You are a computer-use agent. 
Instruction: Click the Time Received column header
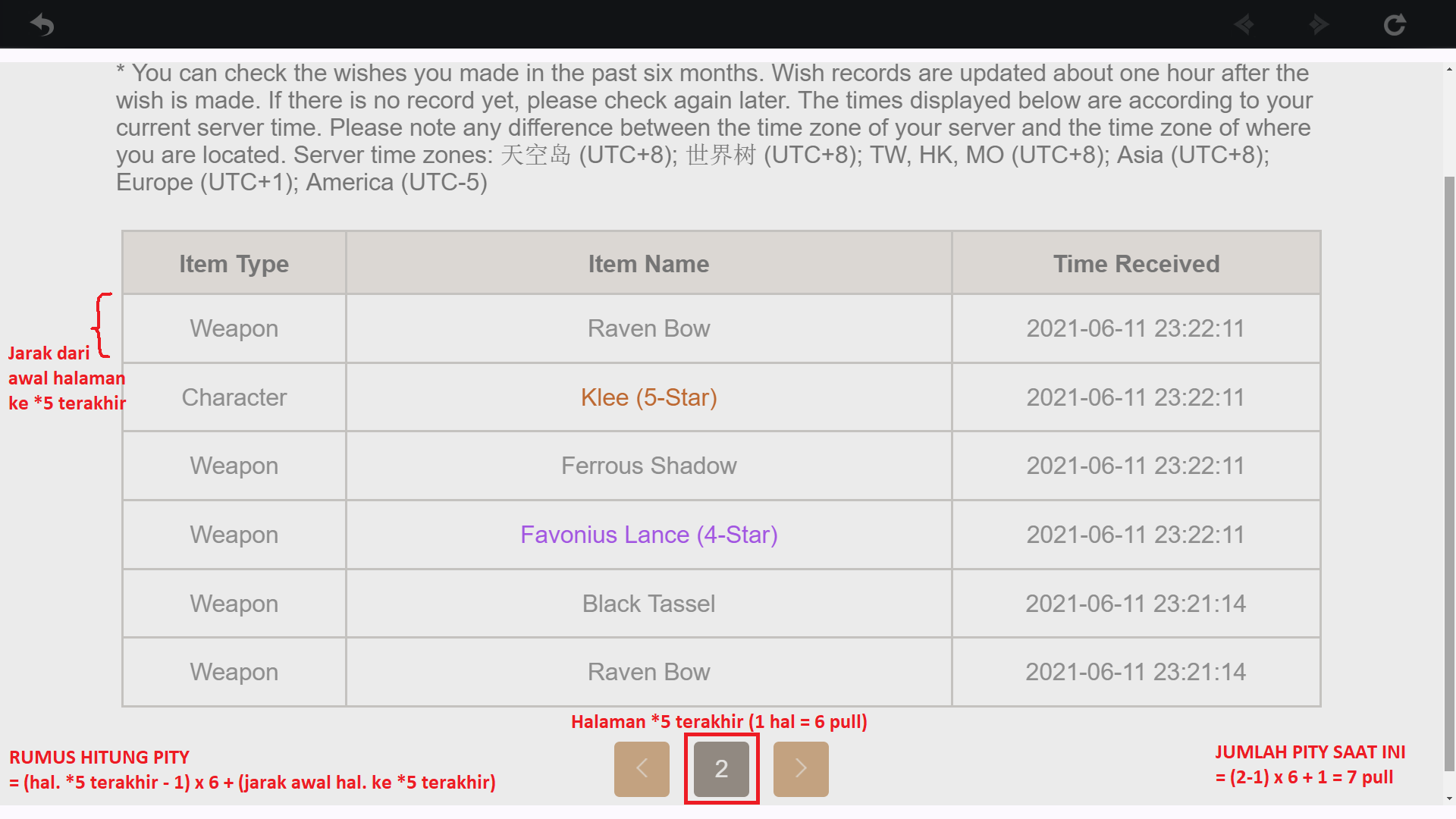pos(1135,264)
